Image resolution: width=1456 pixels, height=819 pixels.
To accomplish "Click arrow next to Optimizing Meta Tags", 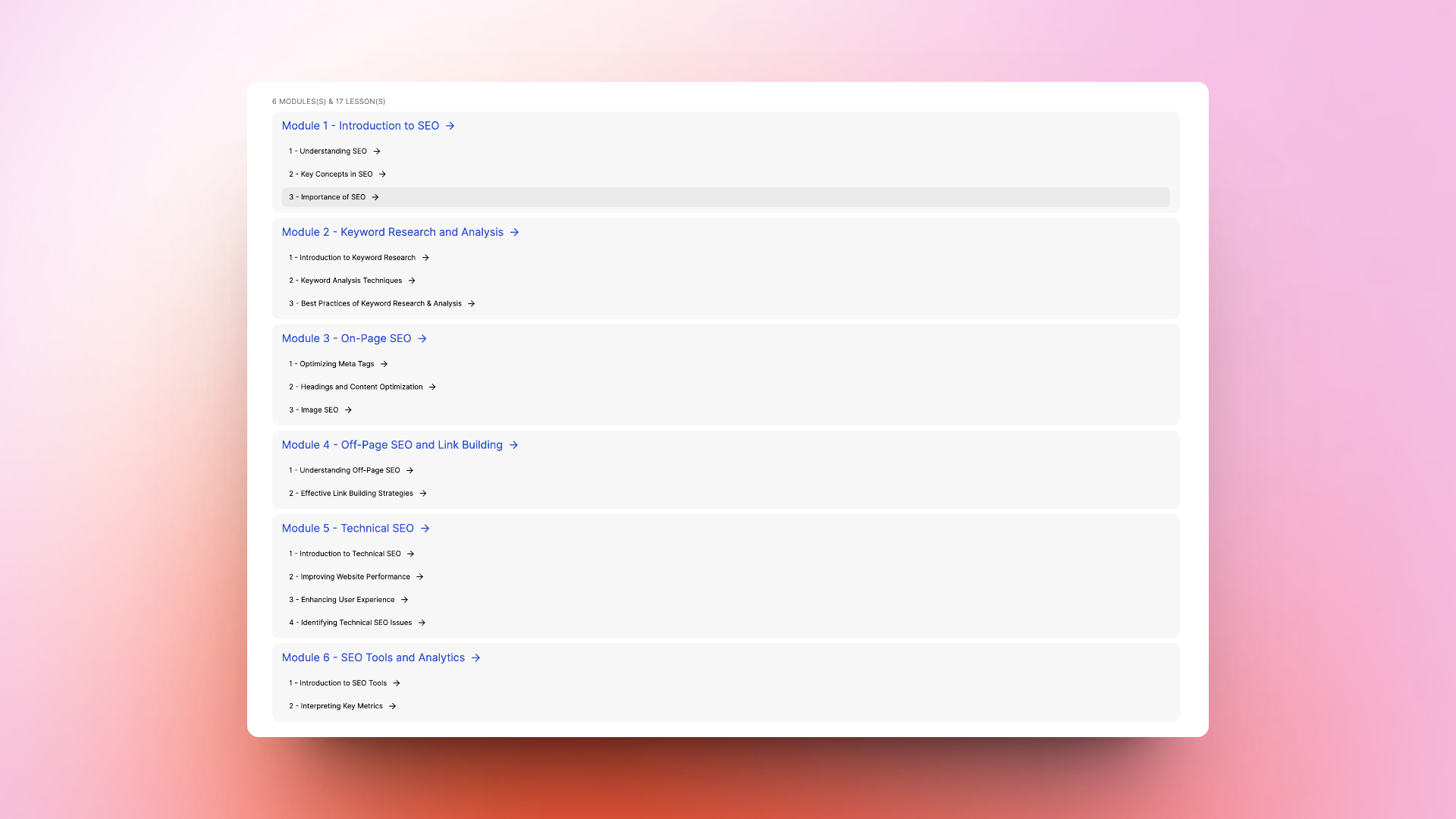I will 384,364.
